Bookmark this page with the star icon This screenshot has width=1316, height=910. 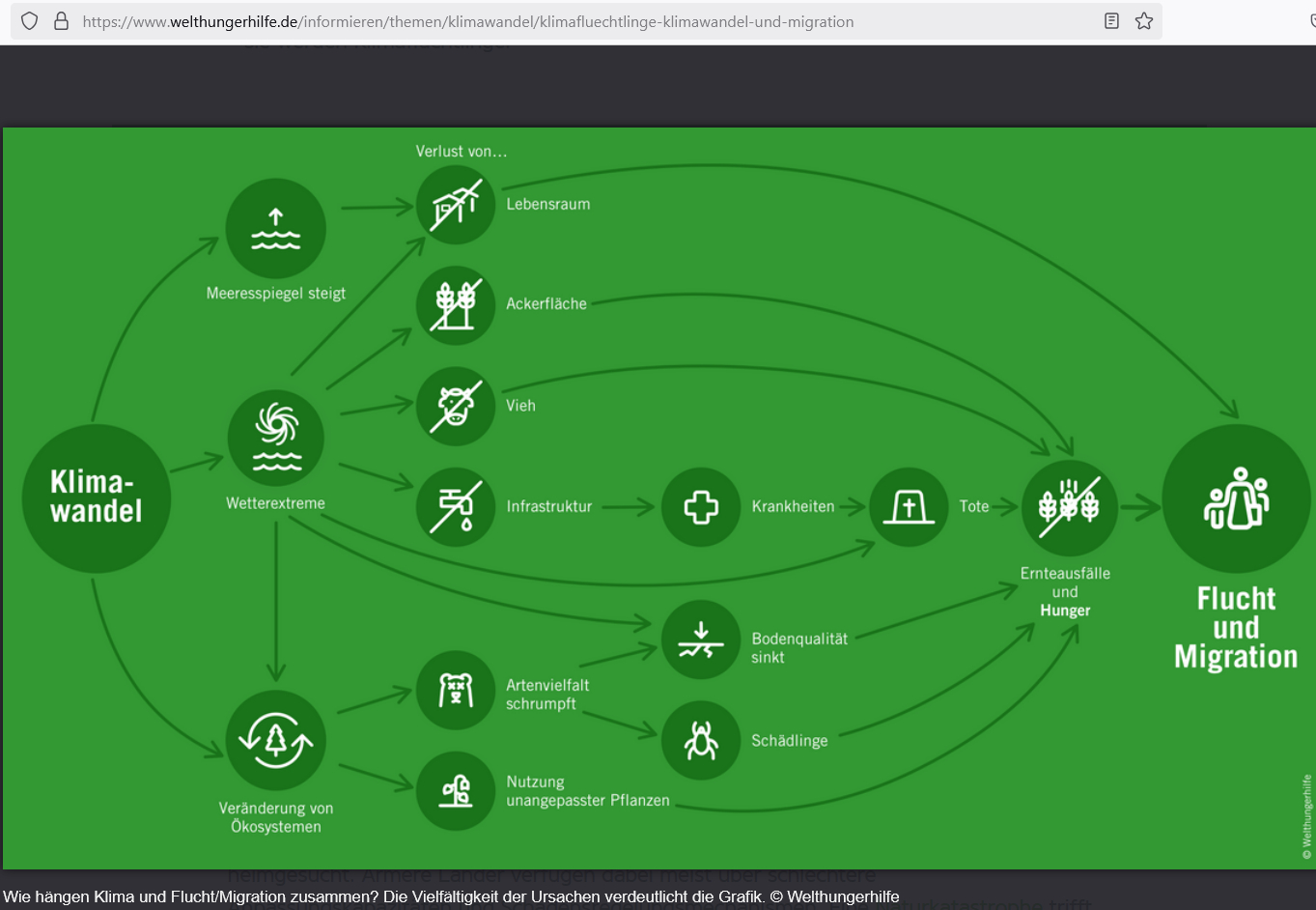1144,21
